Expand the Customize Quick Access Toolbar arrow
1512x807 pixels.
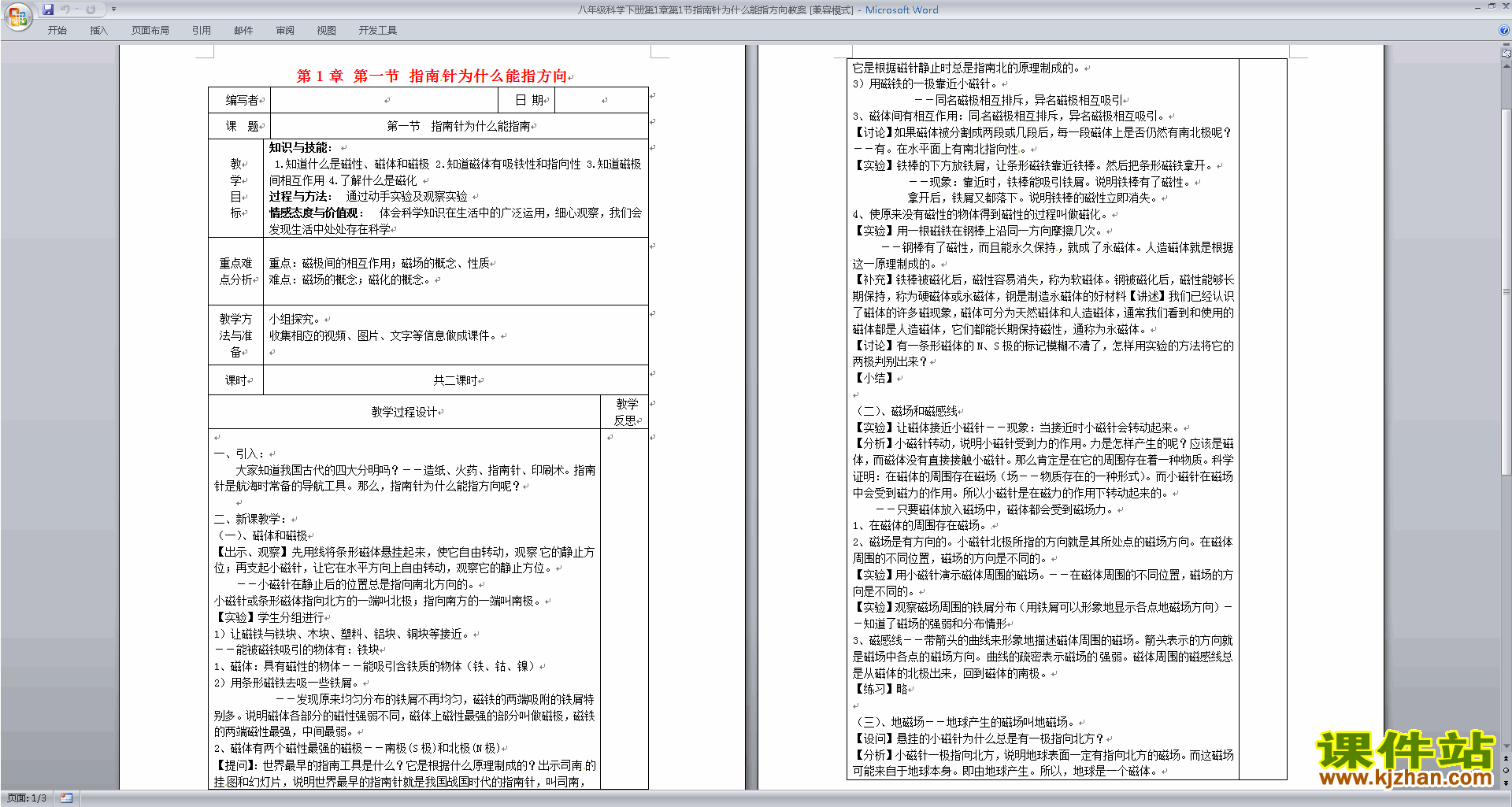[113, 9]
